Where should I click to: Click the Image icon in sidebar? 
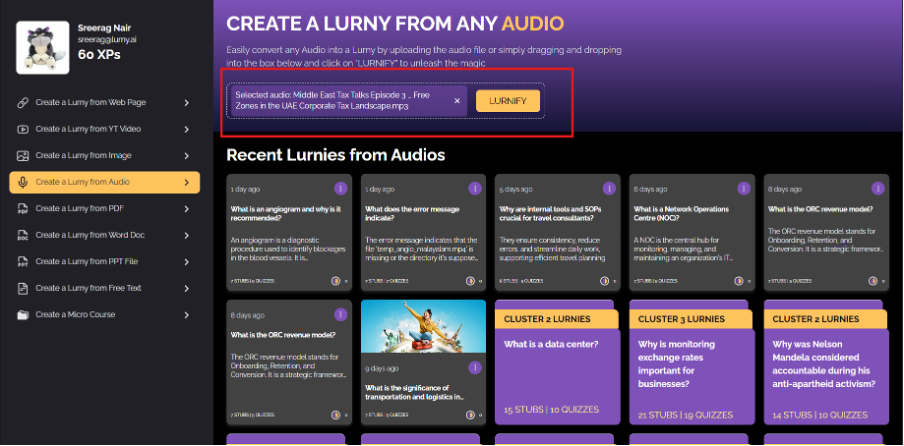coord(22,156)
